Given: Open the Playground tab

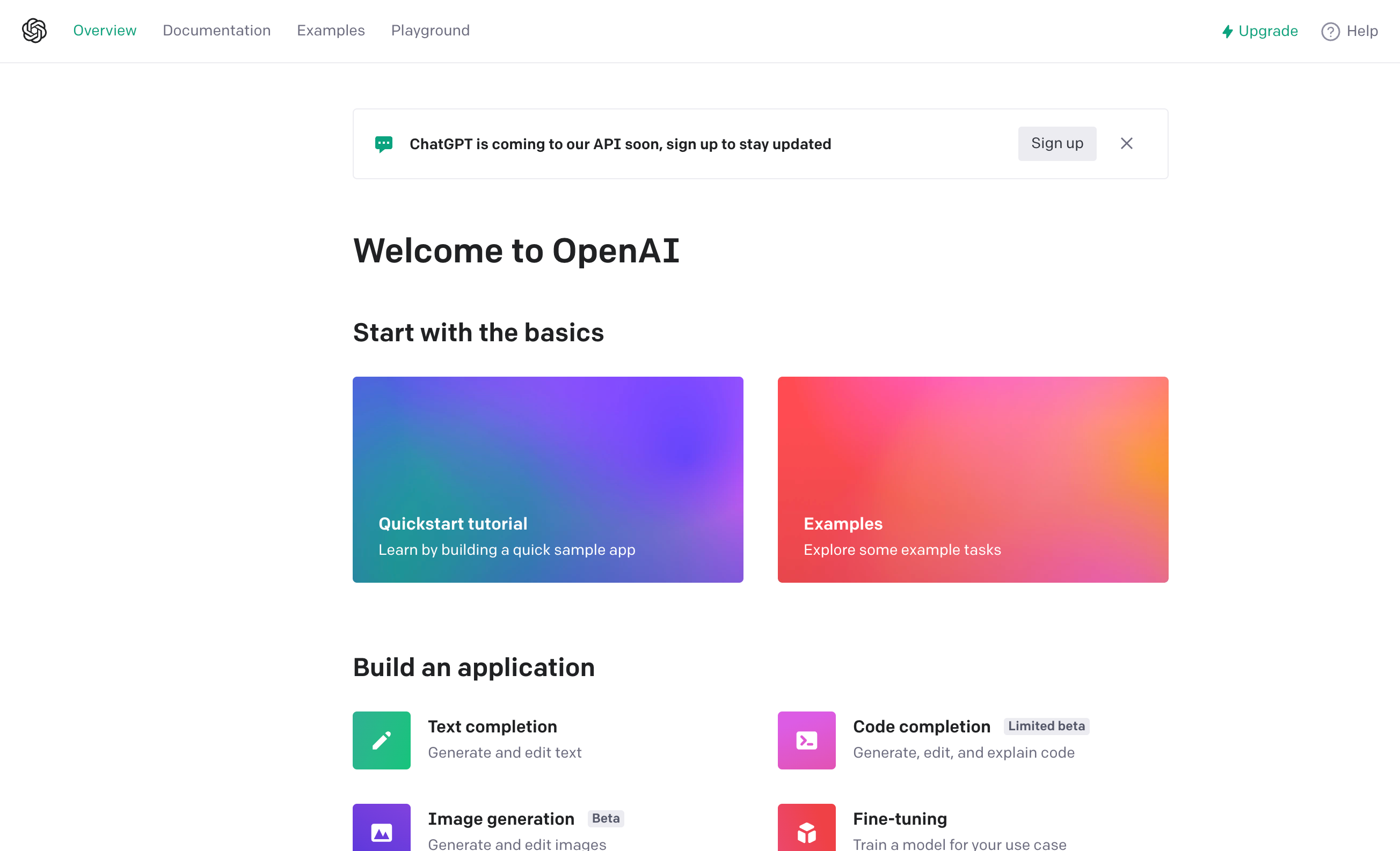Looking at the screenshot, I should click(430, 31).
